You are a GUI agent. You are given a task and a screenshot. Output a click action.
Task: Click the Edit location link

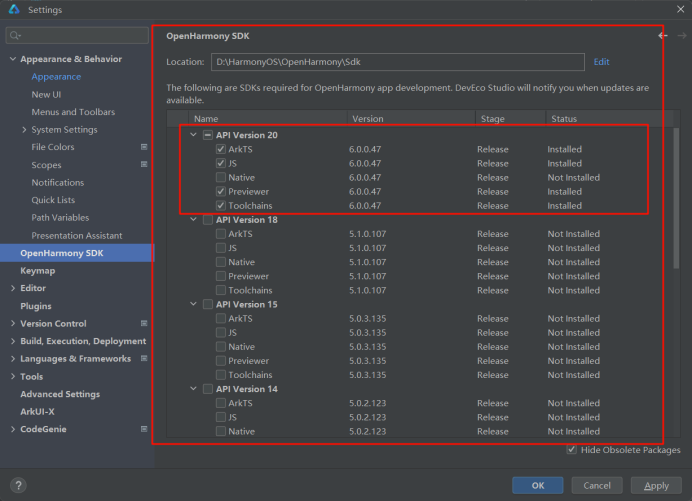[601, 62]
